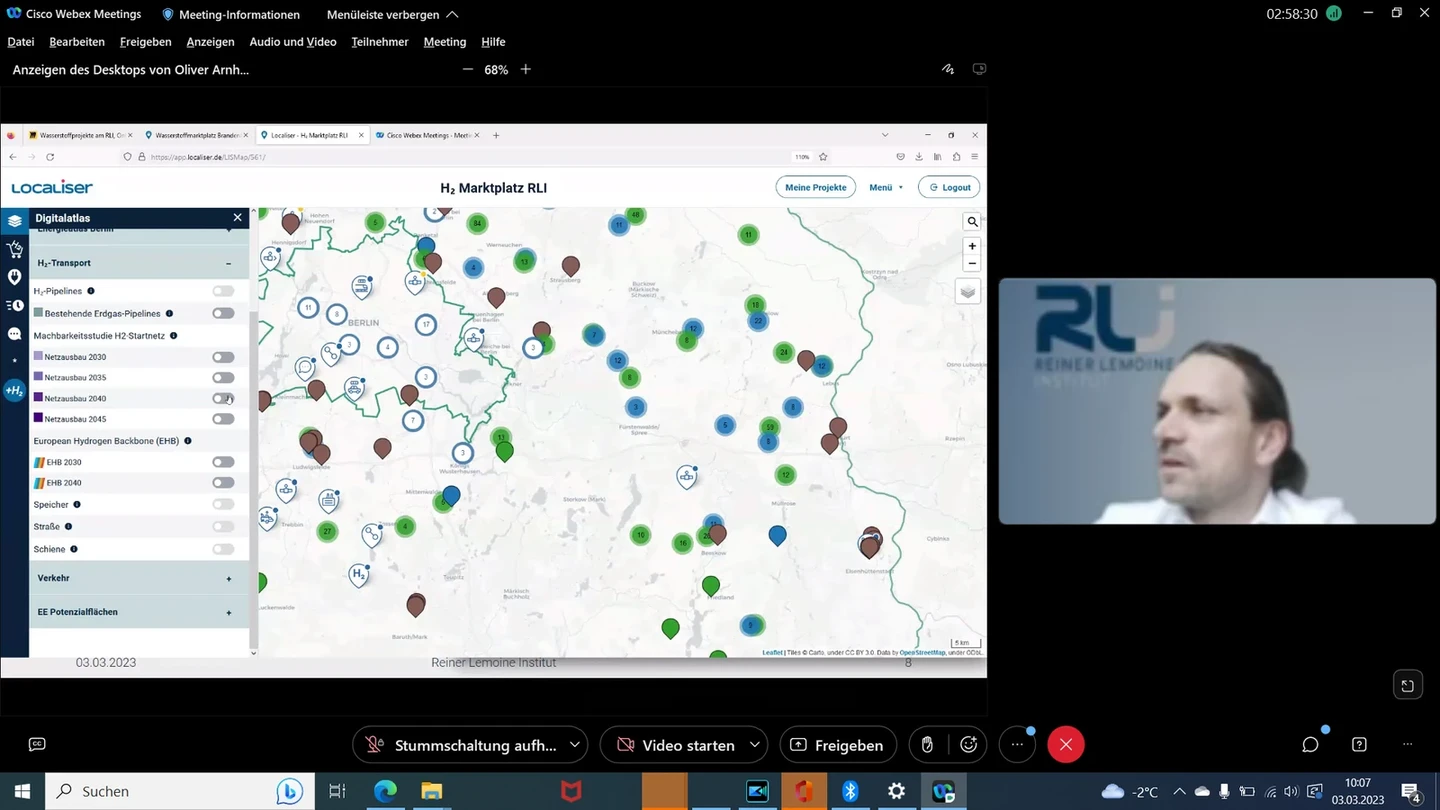Open the Datei menu
Image resolution: width=1440 pixels, height=810 pixels.
[21, 42]
